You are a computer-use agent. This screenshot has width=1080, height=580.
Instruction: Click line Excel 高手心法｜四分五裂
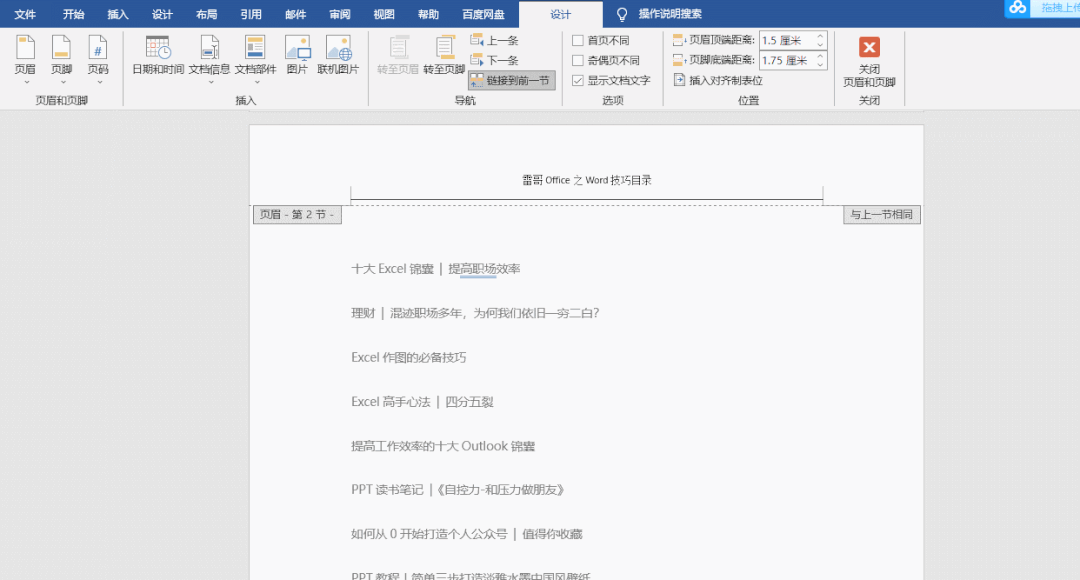(x=422, y=402)
